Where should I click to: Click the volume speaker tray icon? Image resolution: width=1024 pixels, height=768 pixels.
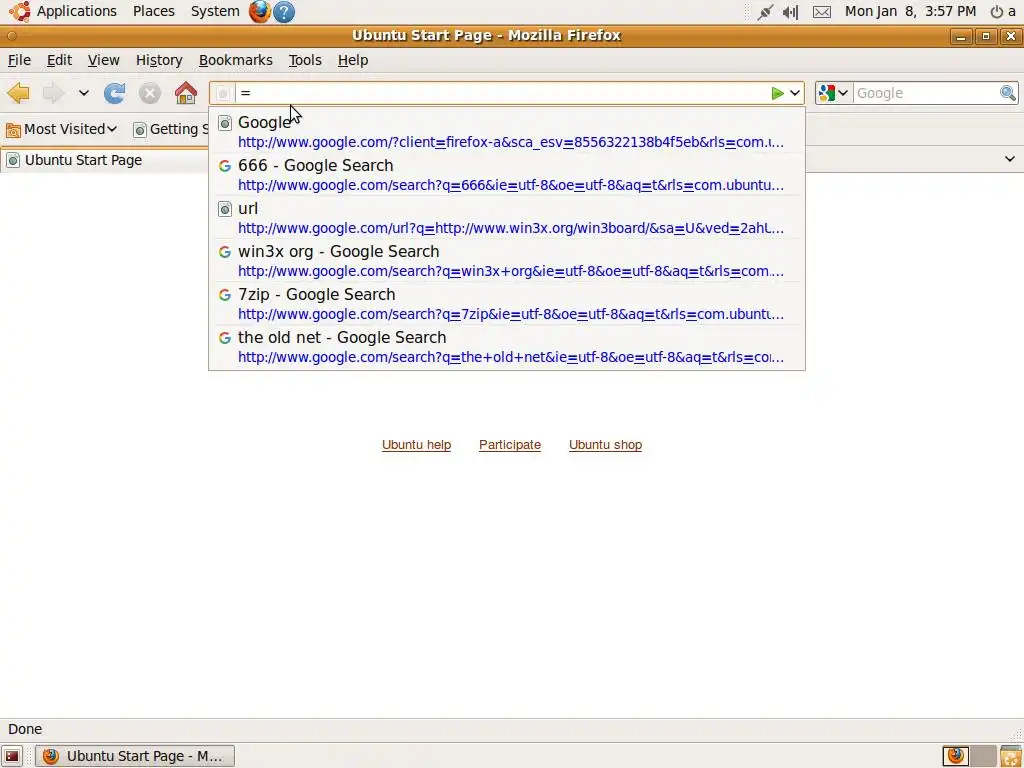(791, 12)
